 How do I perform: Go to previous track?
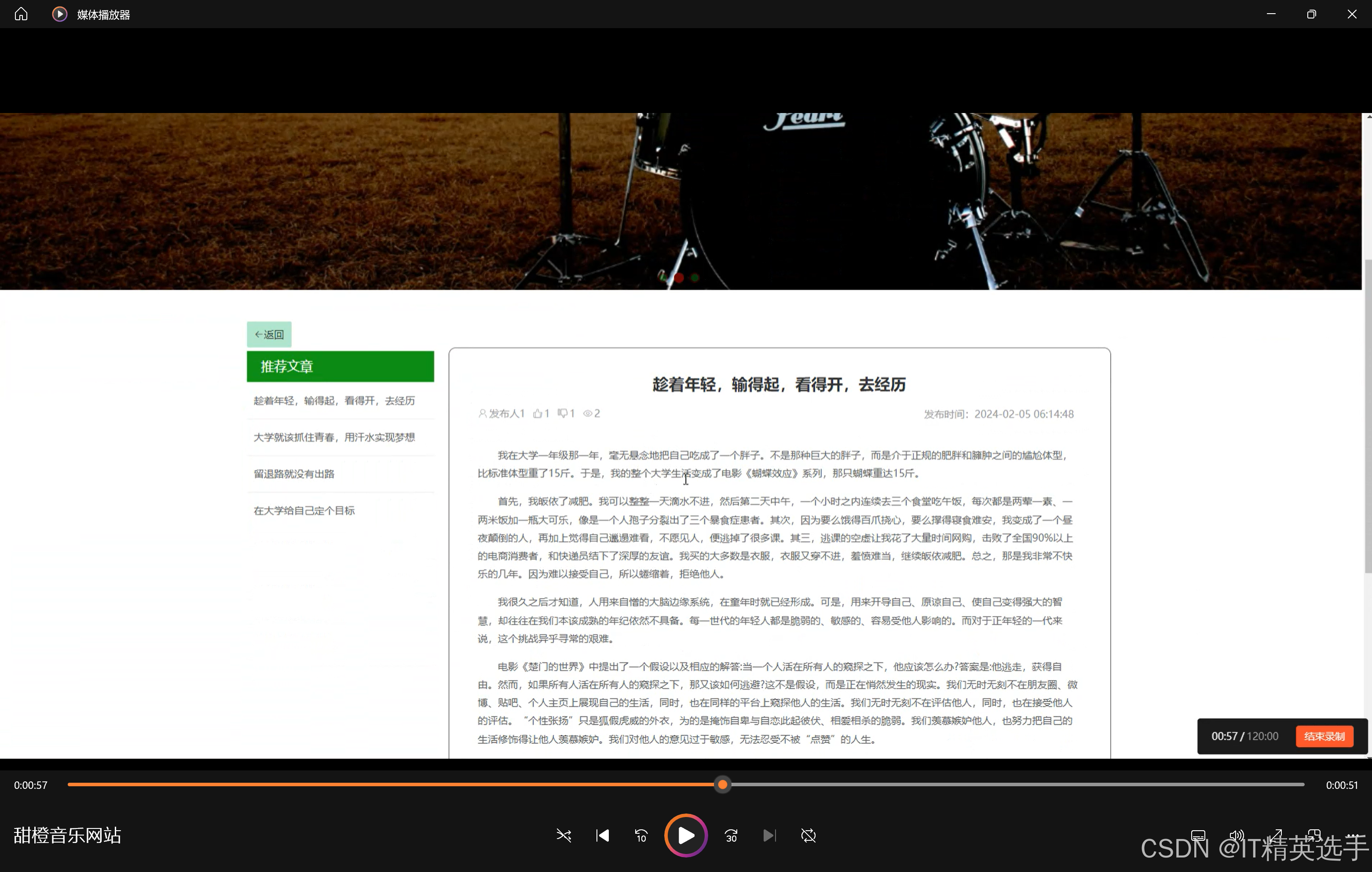[602, 836]
